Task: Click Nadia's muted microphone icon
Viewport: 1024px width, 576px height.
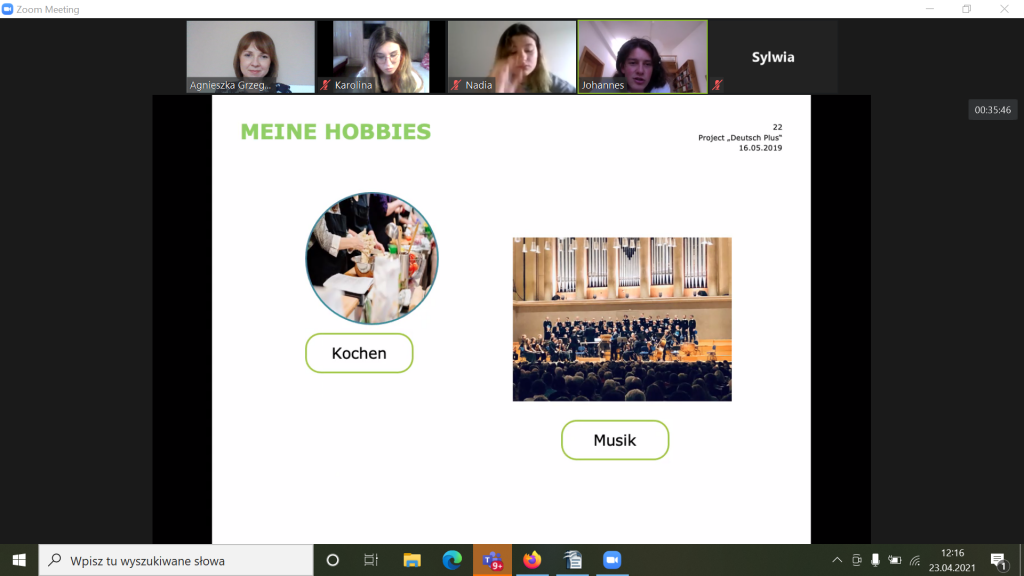Action: 456,85
